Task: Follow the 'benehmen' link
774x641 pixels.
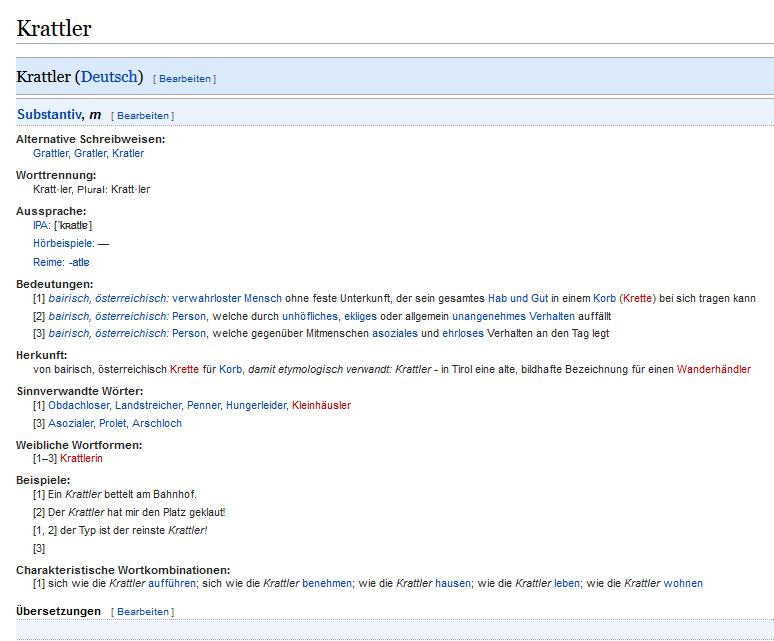Action: coord(327,583)
